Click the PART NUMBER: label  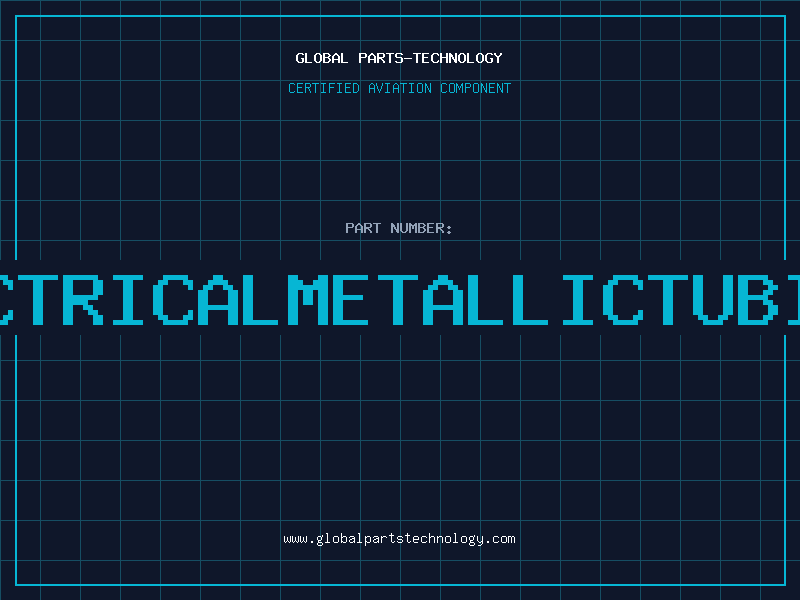pos(399,228)
